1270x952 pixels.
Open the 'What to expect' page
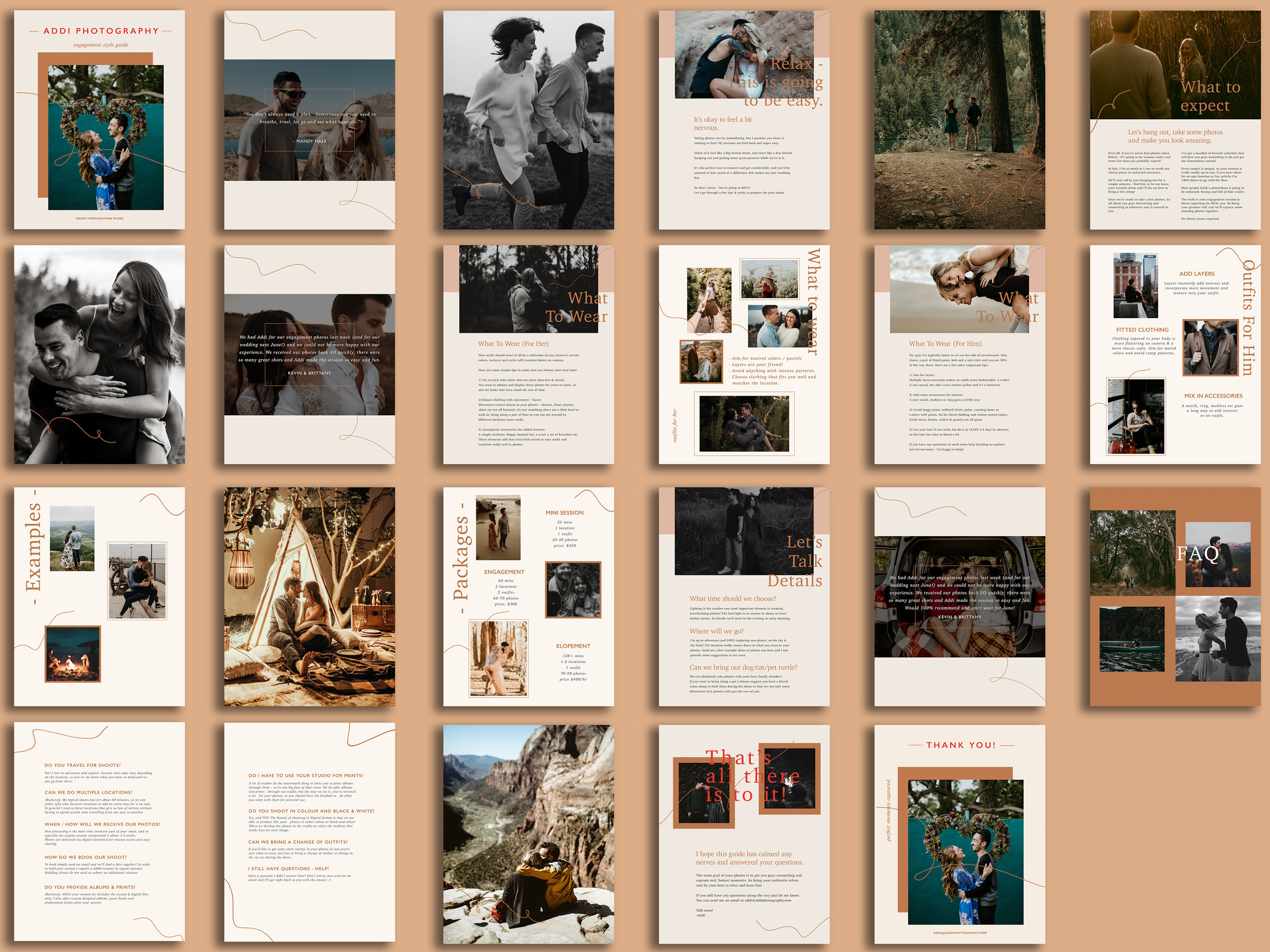click(1175, 120)
